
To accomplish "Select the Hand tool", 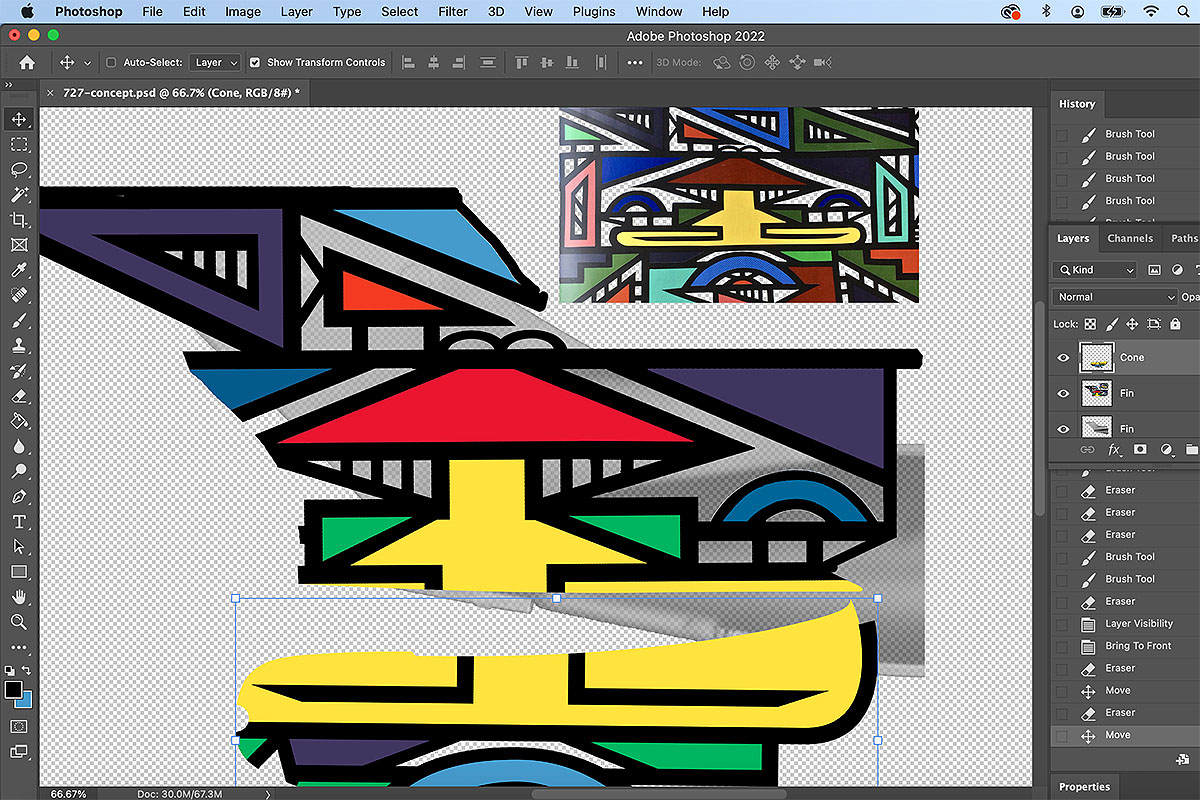I will point(19,597).
